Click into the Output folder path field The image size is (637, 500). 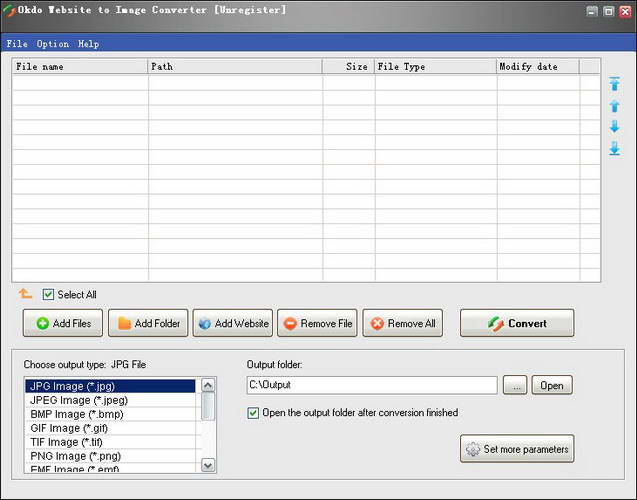tap(372, 385)
